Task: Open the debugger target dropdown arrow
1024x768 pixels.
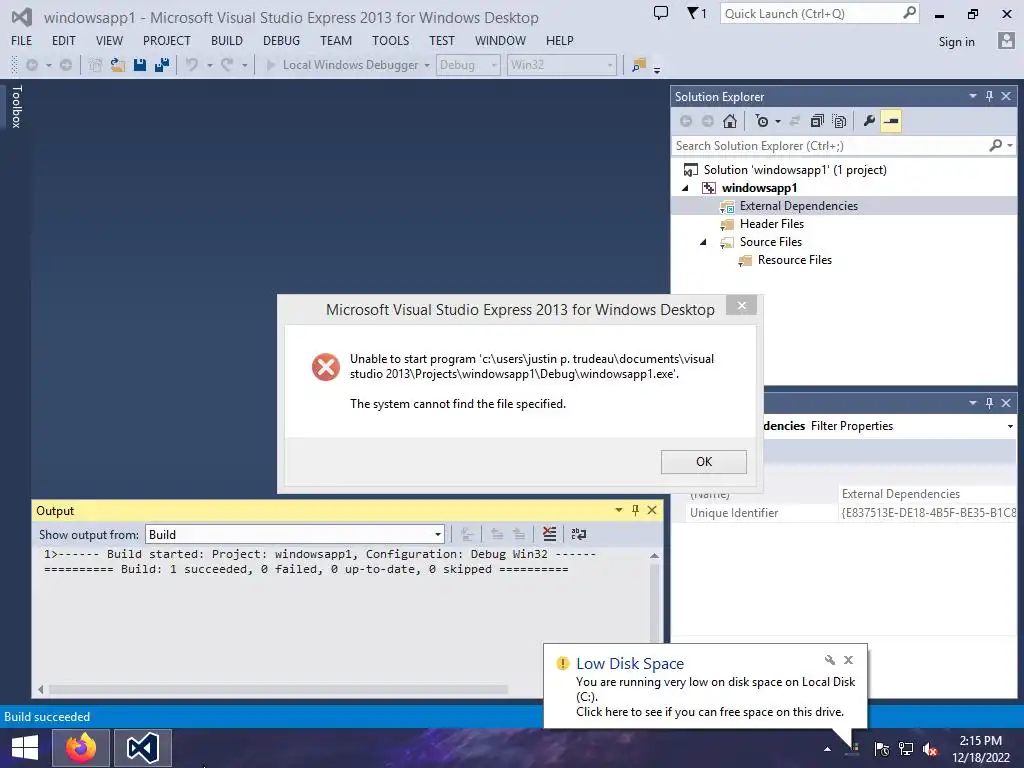Action: pyautogui.click(x=427, y=65)
